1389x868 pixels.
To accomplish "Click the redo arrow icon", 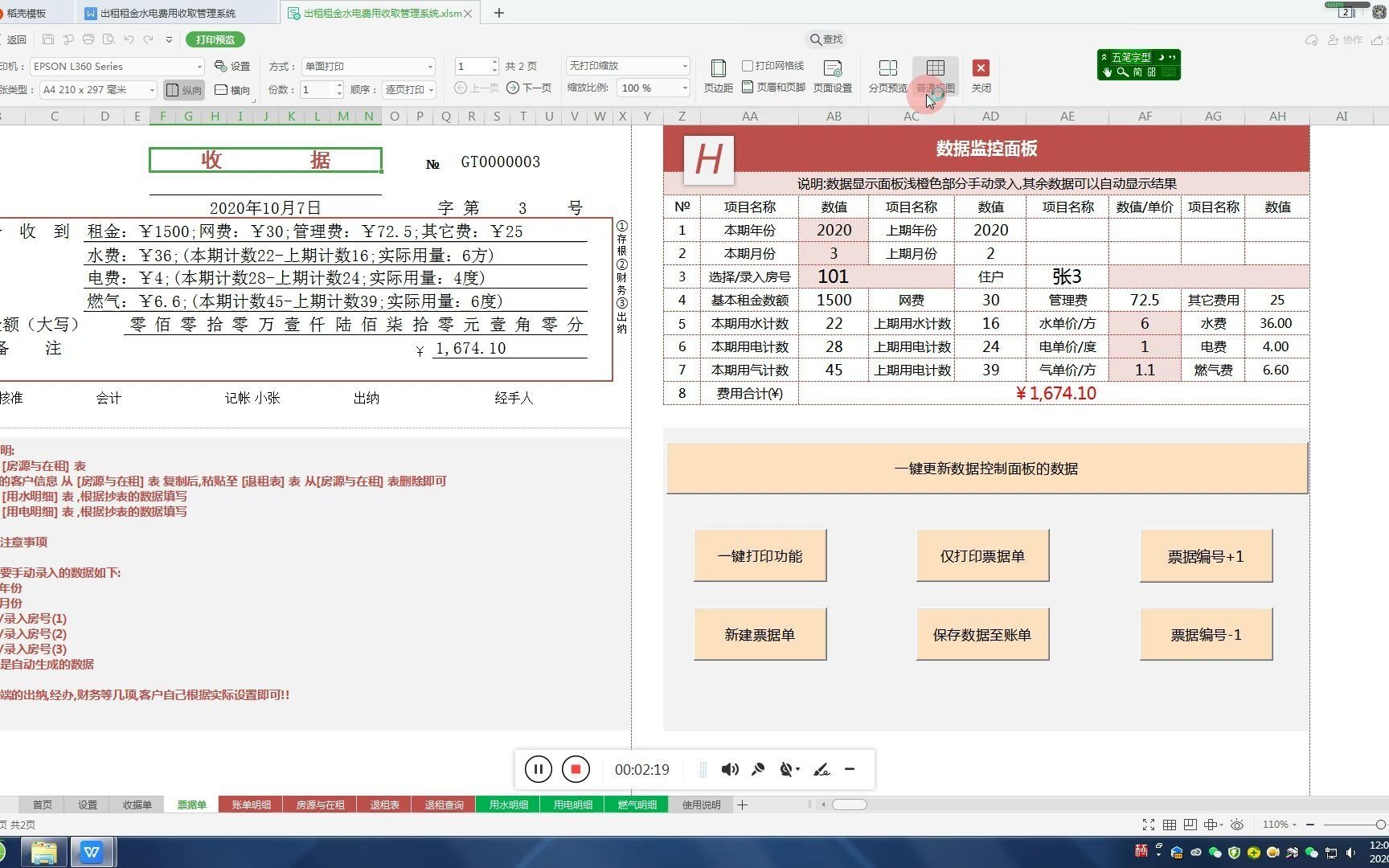I will pyautogui.click(x=149, y=39).
